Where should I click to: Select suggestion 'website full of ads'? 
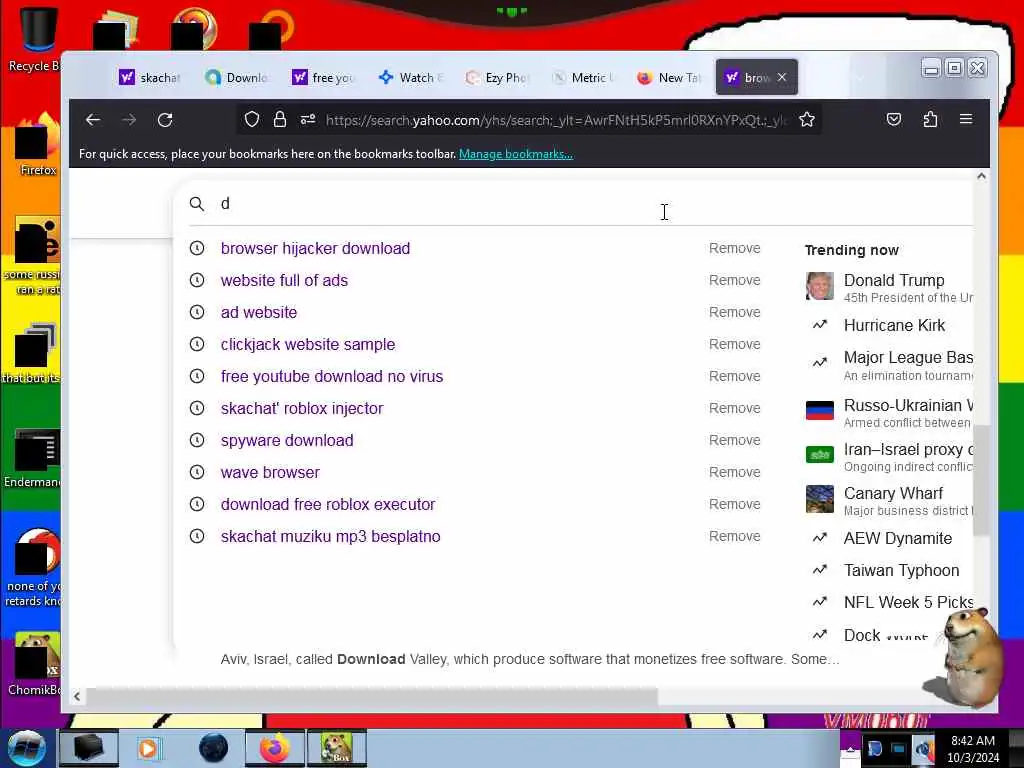(284, 280)
